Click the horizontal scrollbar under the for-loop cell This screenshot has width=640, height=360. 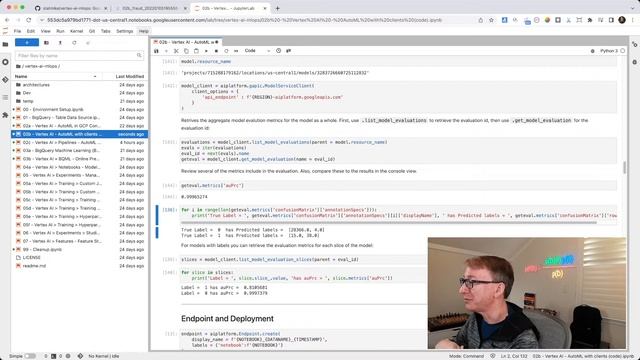pyautogui.click(x=389, y=223)
